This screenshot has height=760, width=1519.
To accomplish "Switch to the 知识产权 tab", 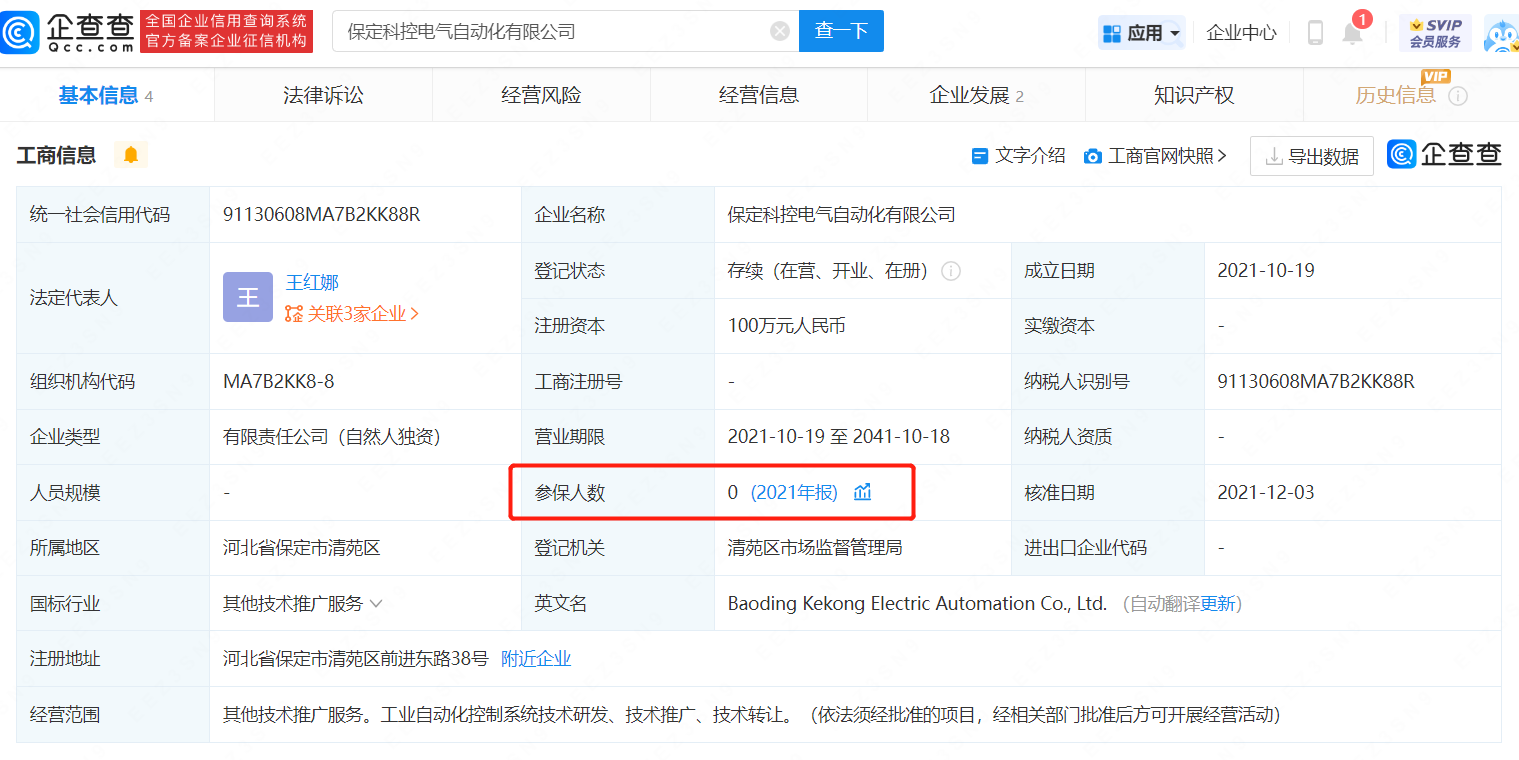I will coord(1194,95).
